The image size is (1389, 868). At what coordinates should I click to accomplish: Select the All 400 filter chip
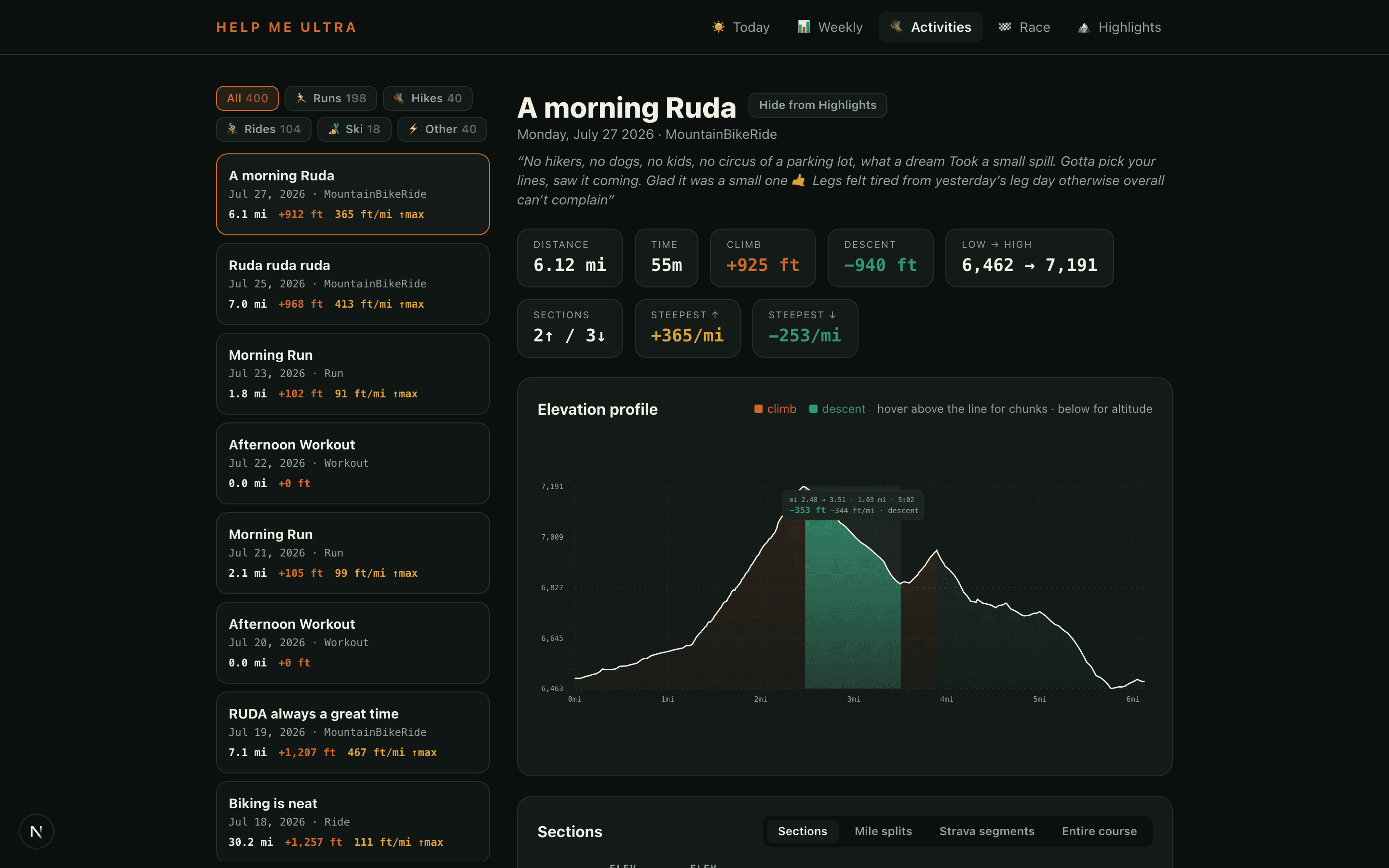tap(247, 98)
